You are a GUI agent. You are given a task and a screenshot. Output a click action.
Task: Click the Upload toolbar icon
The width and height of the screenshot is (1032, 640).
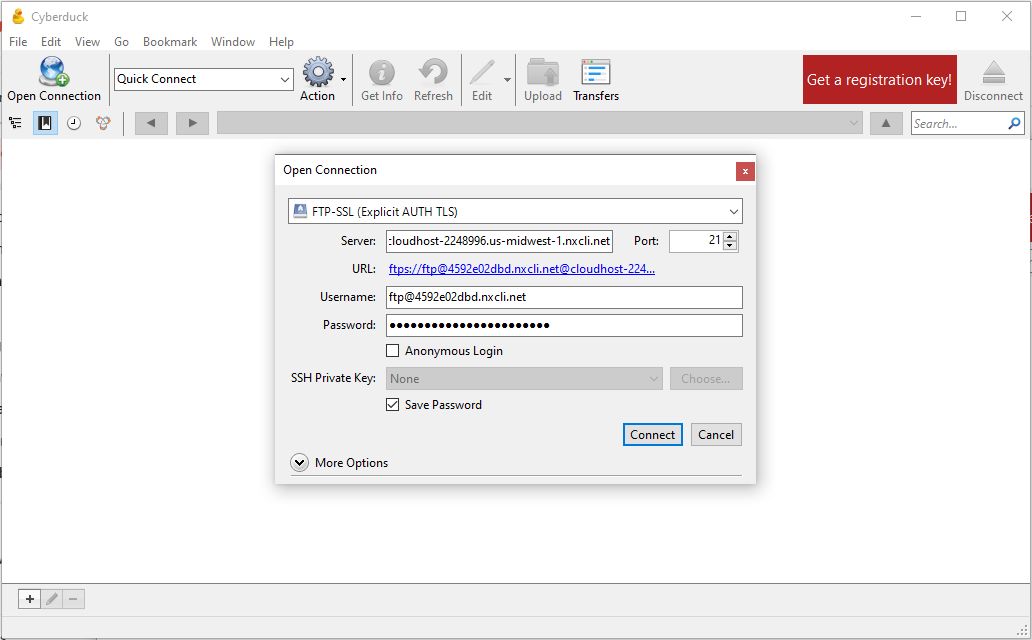click(x=543, y=72)
